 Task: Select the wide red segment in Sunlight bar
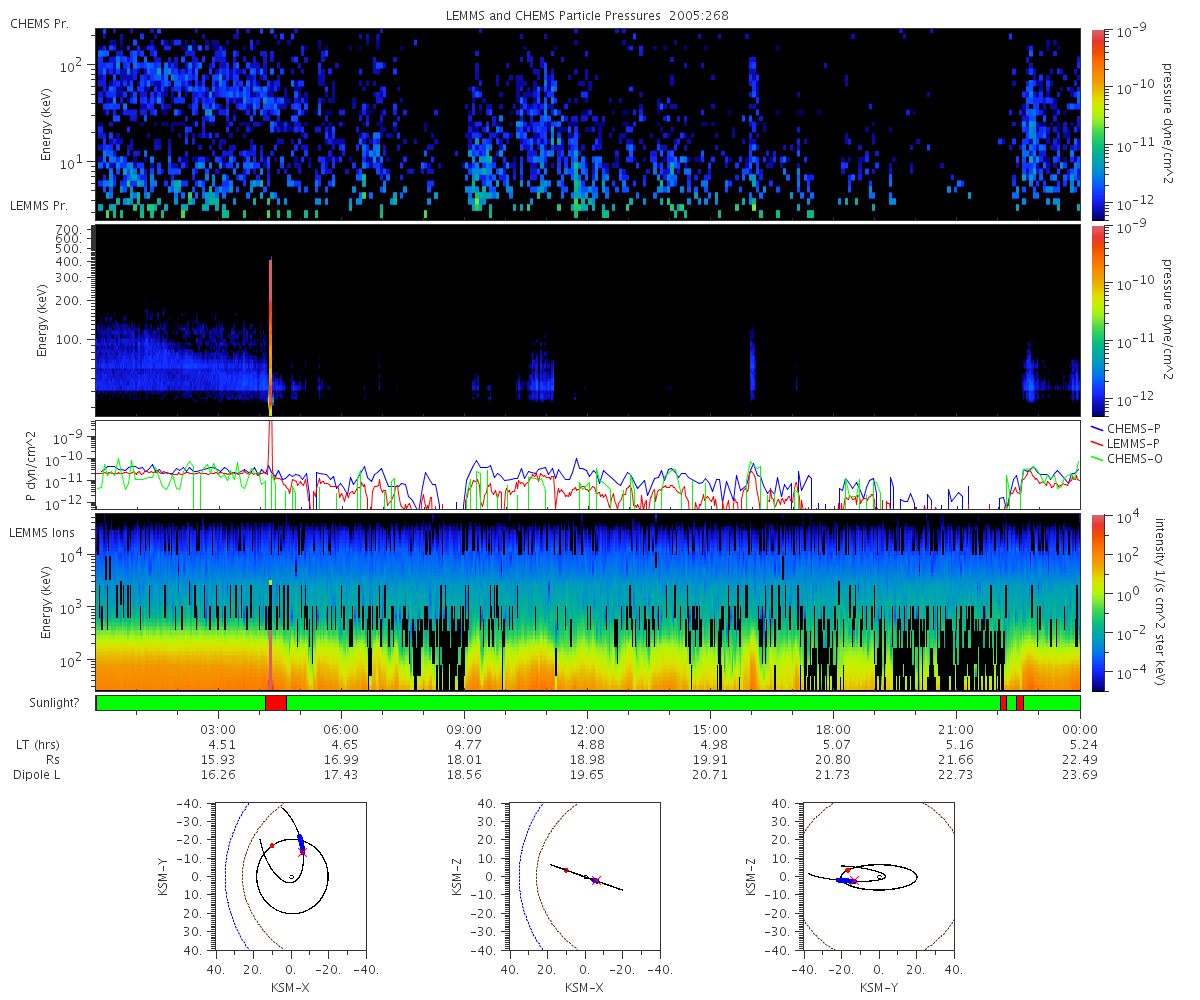[276, 703]
